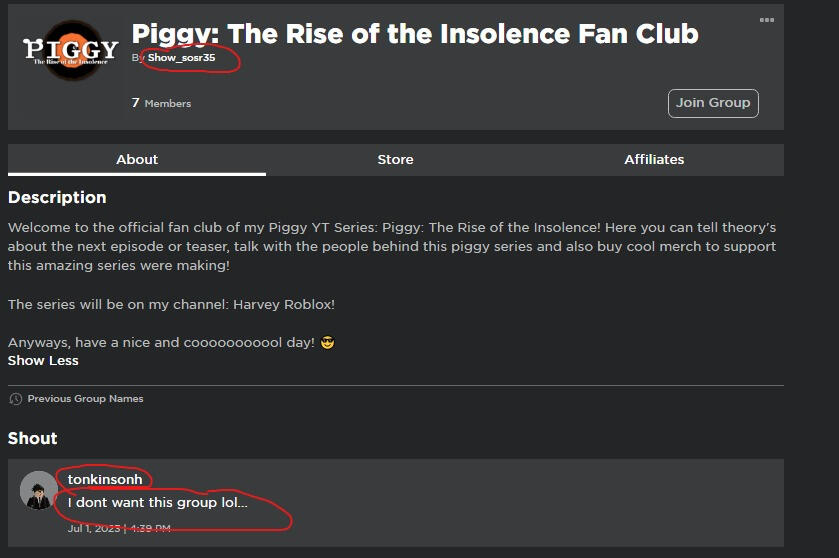Collapse the description with Show Less
The image size is (839, 558).
(43, 360)
